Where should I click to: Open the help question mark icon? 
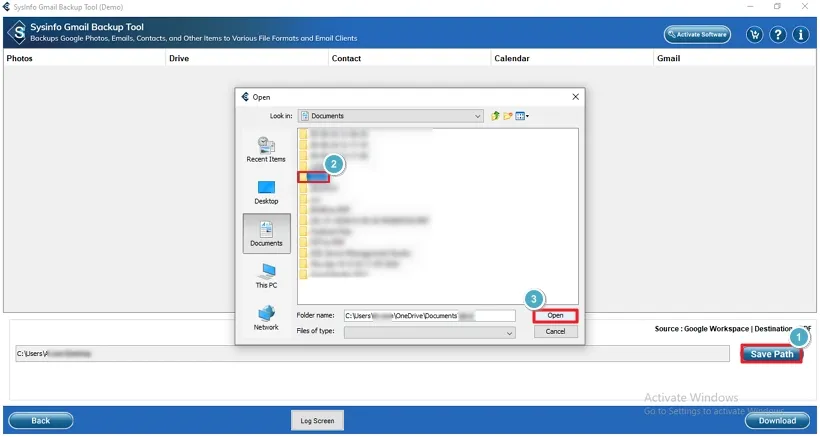click(778, 35)
